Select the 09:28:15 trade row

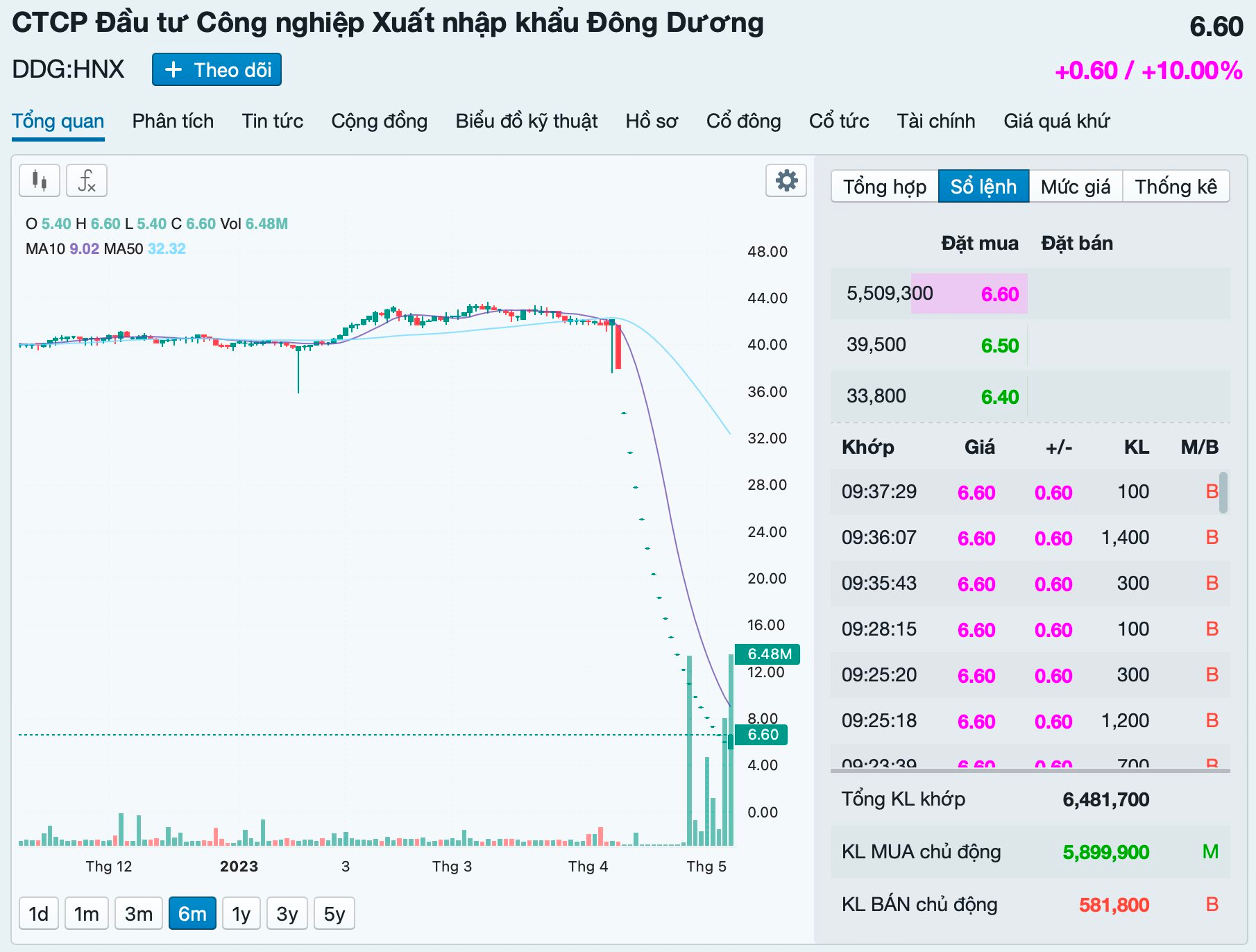click(1030, 629)
